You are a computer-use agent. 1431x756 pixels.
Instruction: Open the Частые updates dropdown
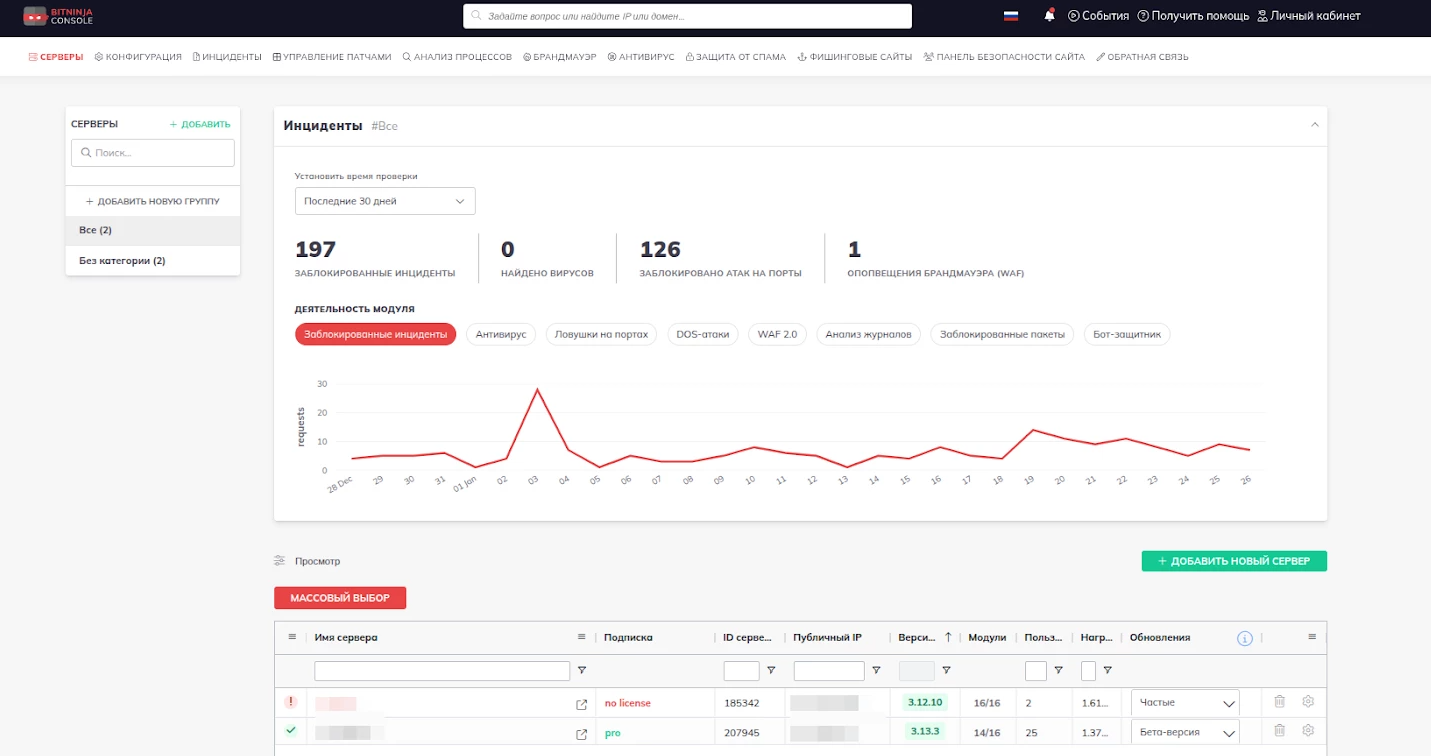(1185, 703)
